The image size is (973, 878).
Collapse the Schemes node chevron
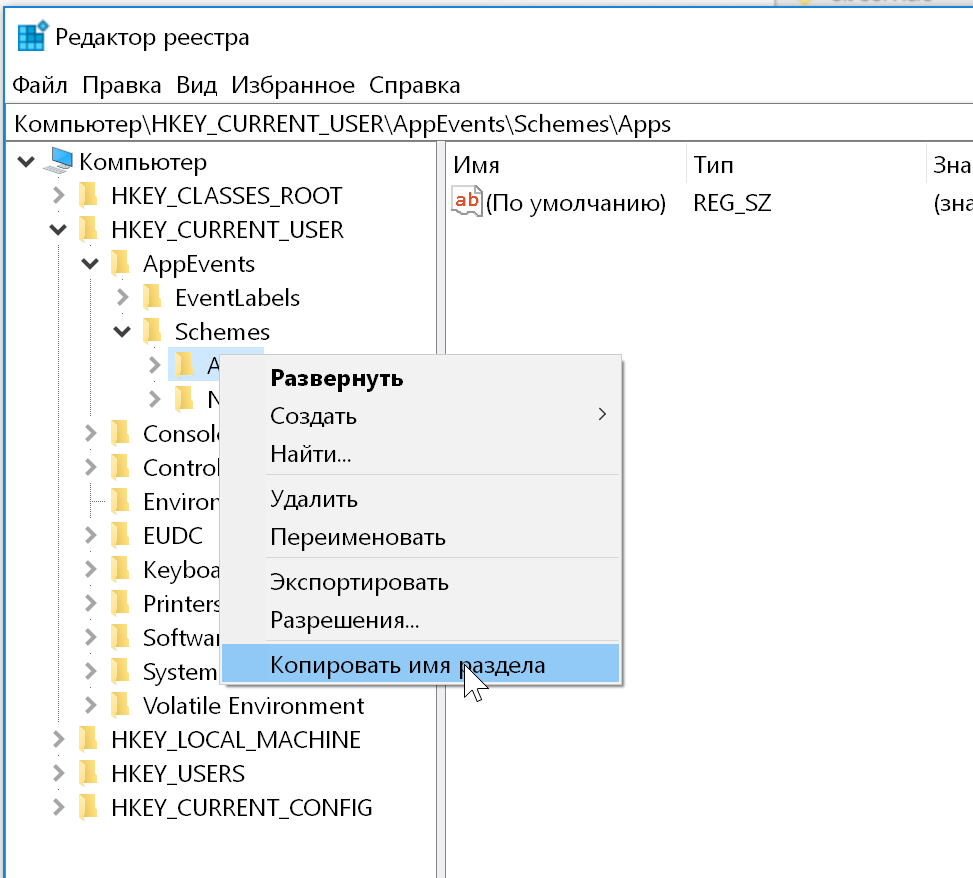(x=122, y=331)
